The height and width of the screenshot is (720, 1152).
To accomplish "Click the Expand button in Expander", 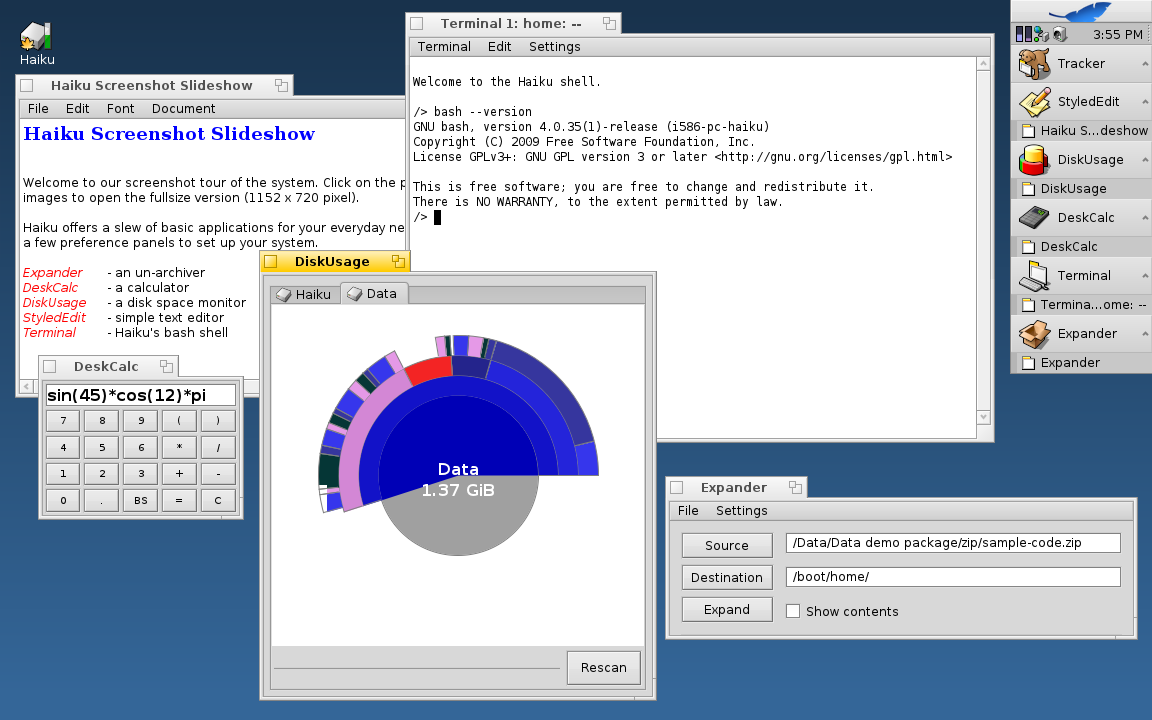I will (x=727, y=610).
